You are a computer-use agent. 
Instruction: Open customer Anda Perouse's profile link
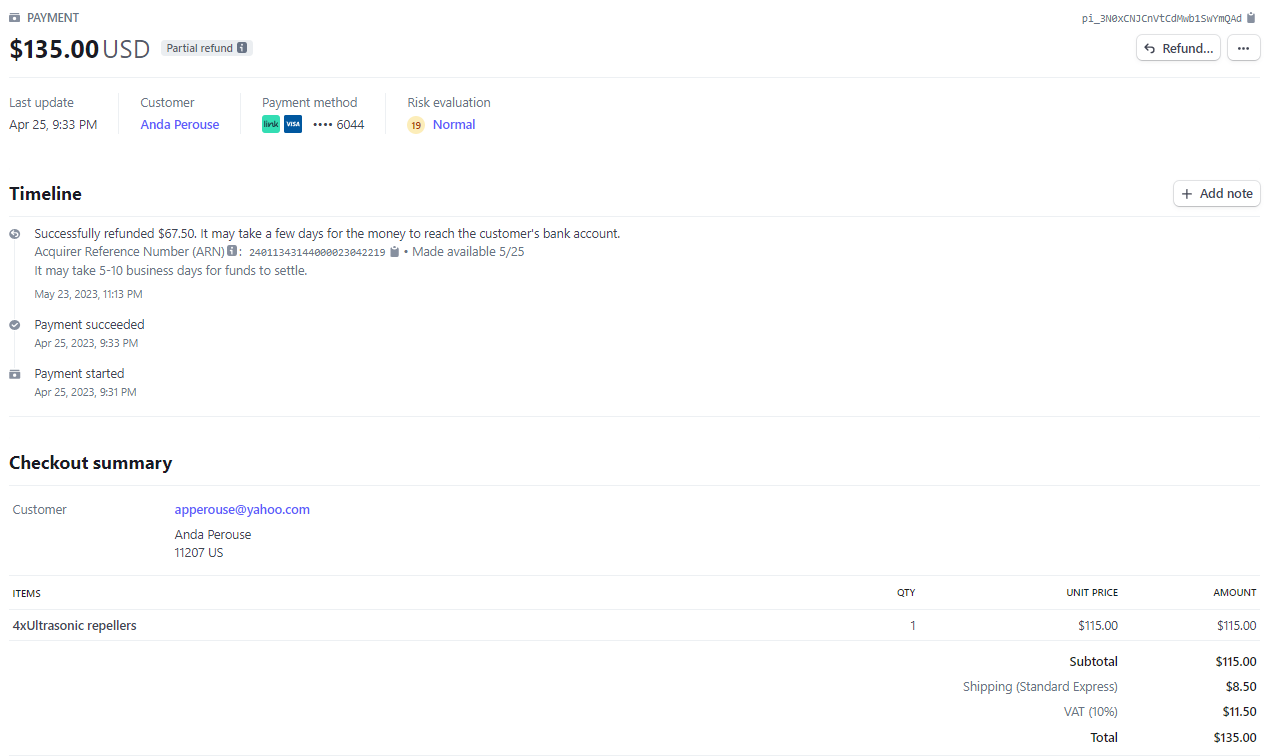180,125
